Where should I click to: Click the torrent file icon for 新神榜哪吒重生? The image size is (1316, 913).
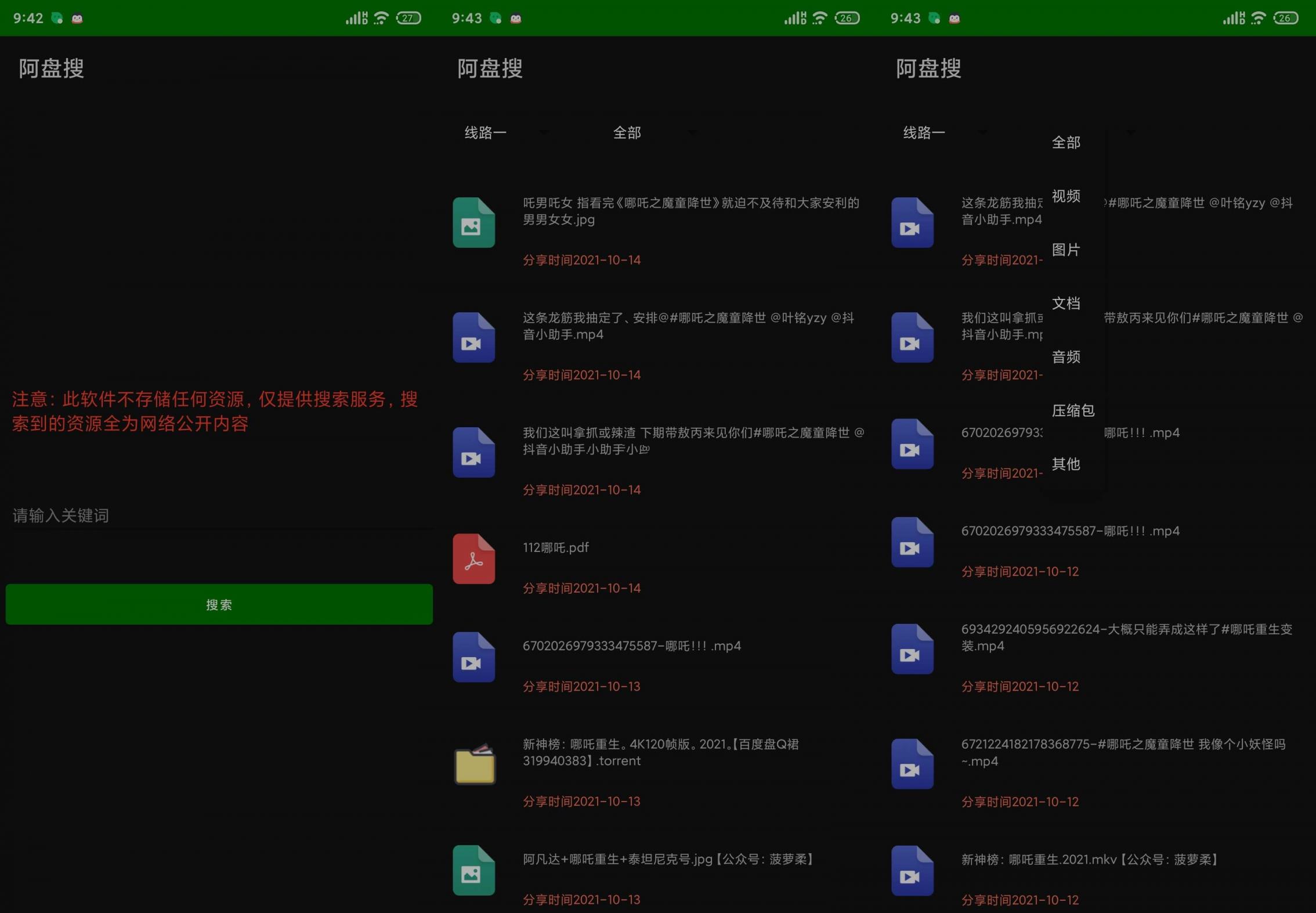[x=473, y=765]
